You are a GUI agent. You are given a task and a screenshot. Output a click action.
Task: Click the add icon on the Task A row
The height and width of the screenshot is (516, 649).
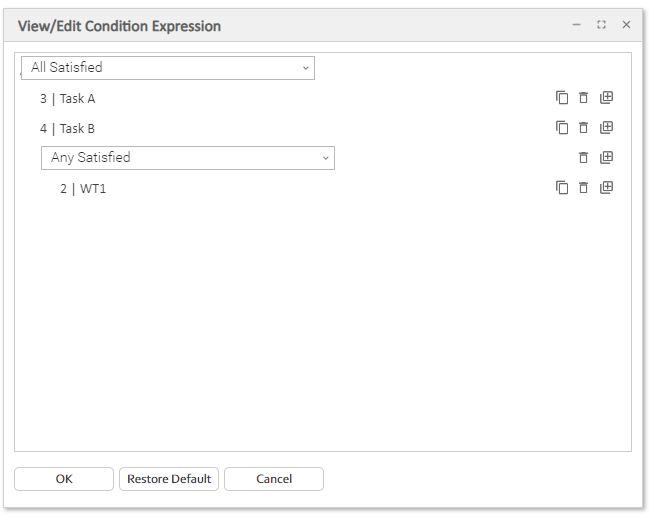[x=606, y=98]
